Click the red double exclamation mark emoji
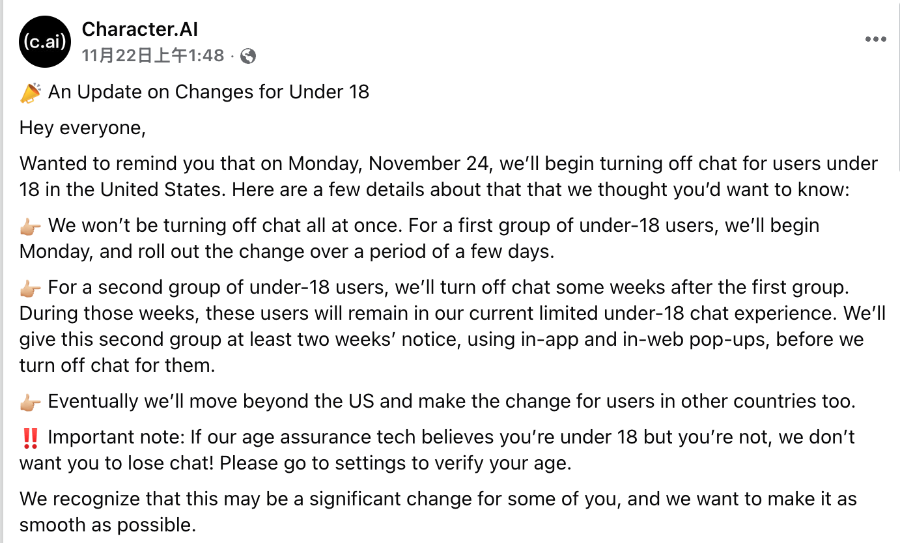 30,438
